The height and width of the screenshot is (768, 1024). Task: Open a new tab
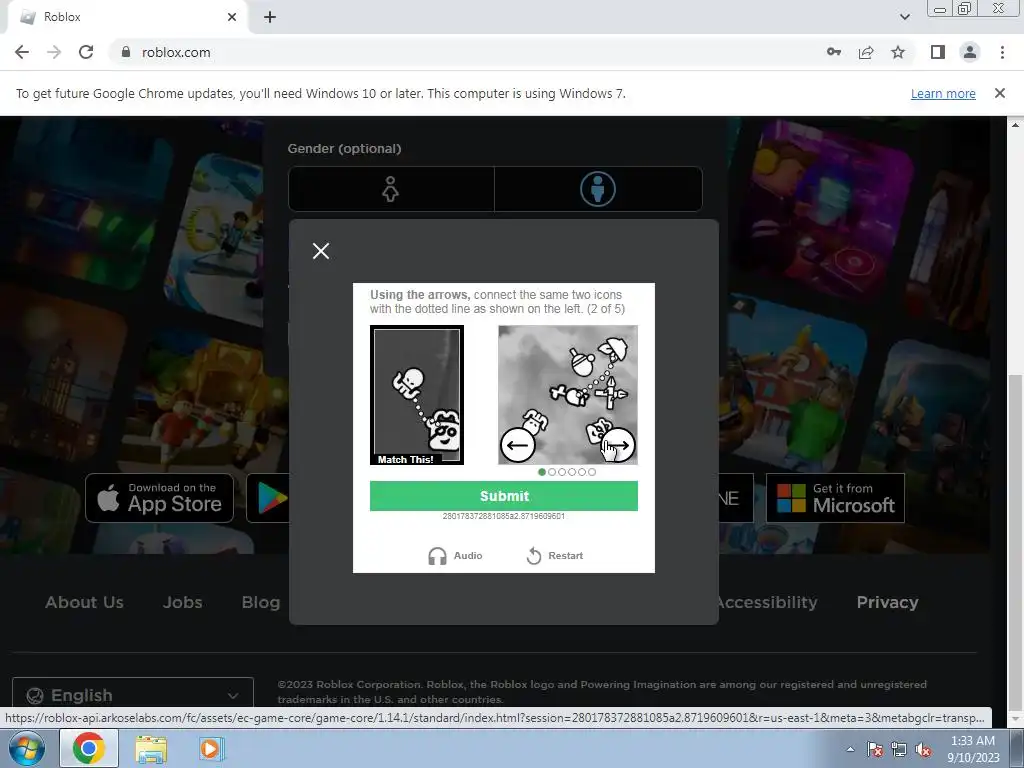[270, 17]
